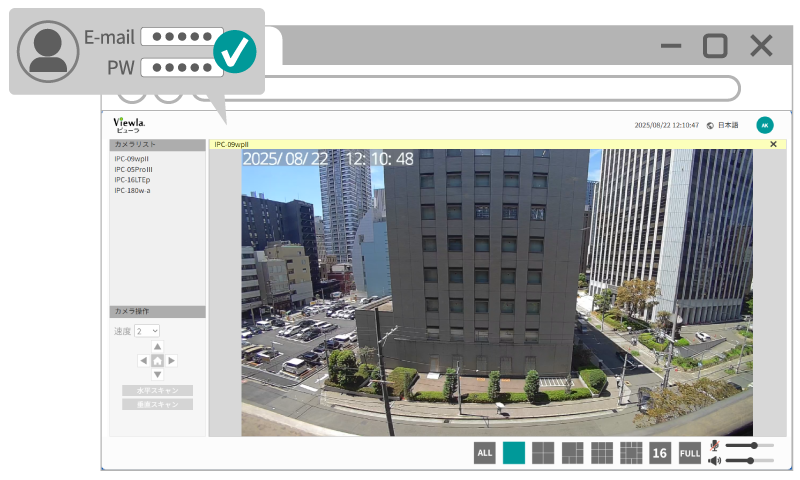Click the ALL cameras view button
800x480 pixels.
tap(485, 453)
